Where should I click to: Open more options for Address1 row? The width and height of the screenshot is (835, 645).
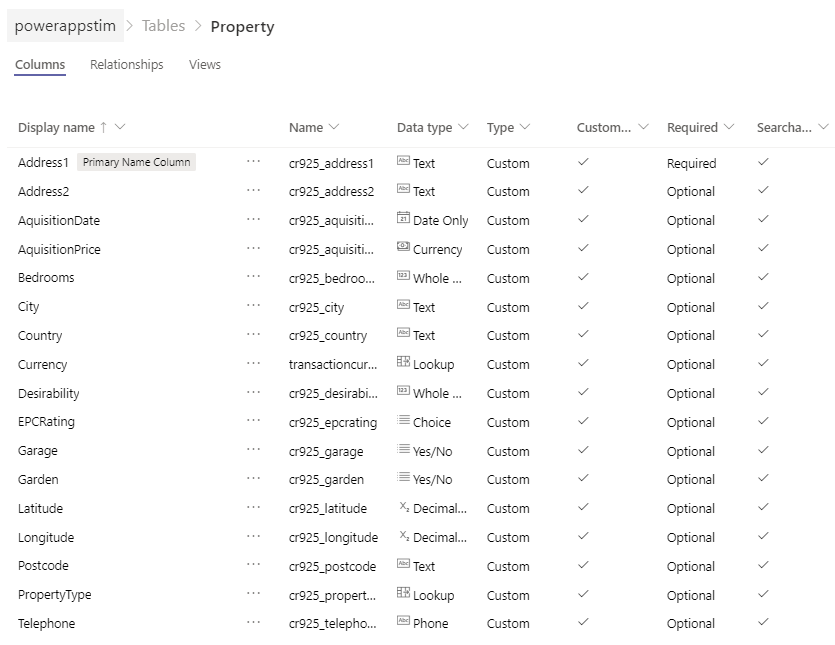coord(253,162)
